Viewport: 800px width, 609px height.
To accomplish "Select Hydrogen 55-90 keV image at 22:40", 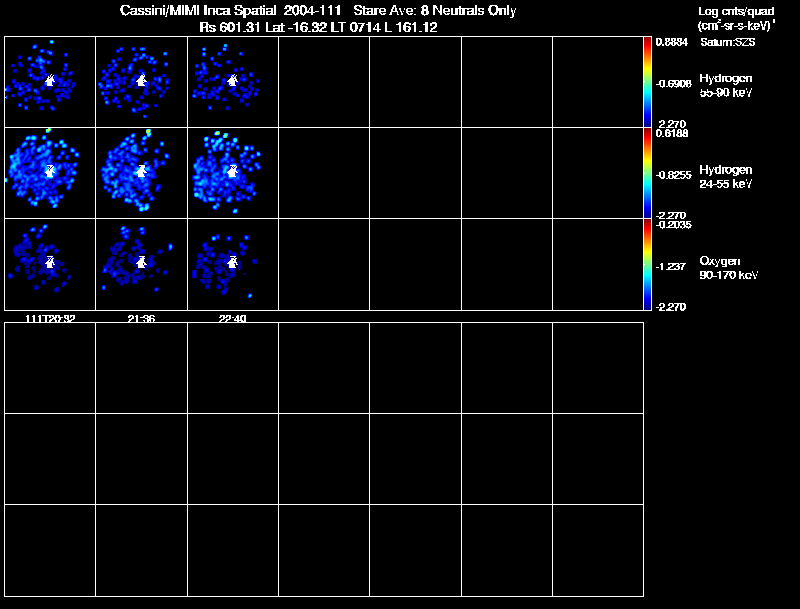I will tap(233, 82).
